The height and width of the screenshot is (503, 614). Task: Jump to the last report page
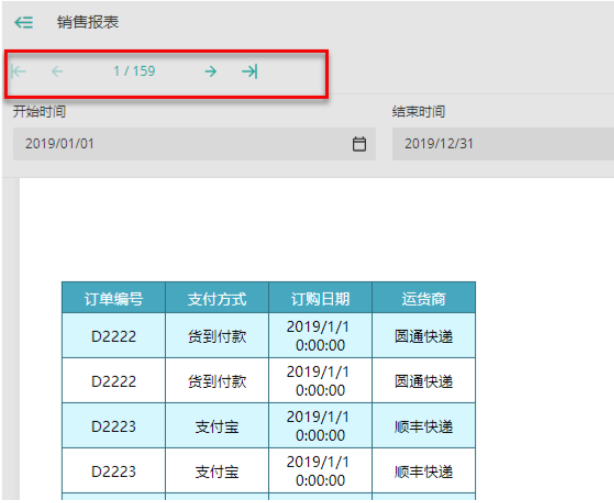click(x=249, y=71)
